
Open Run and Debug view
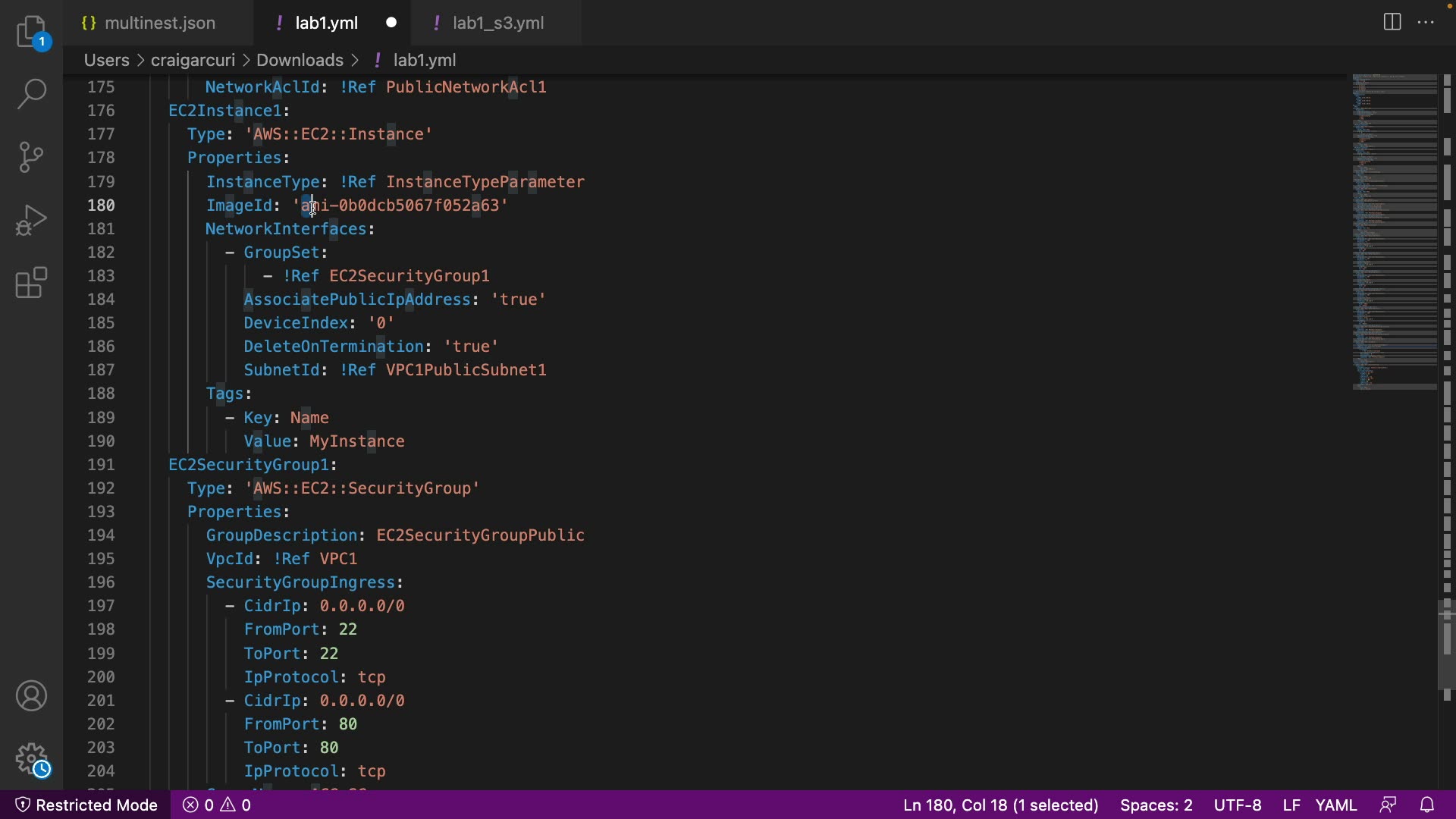[32, 220]
